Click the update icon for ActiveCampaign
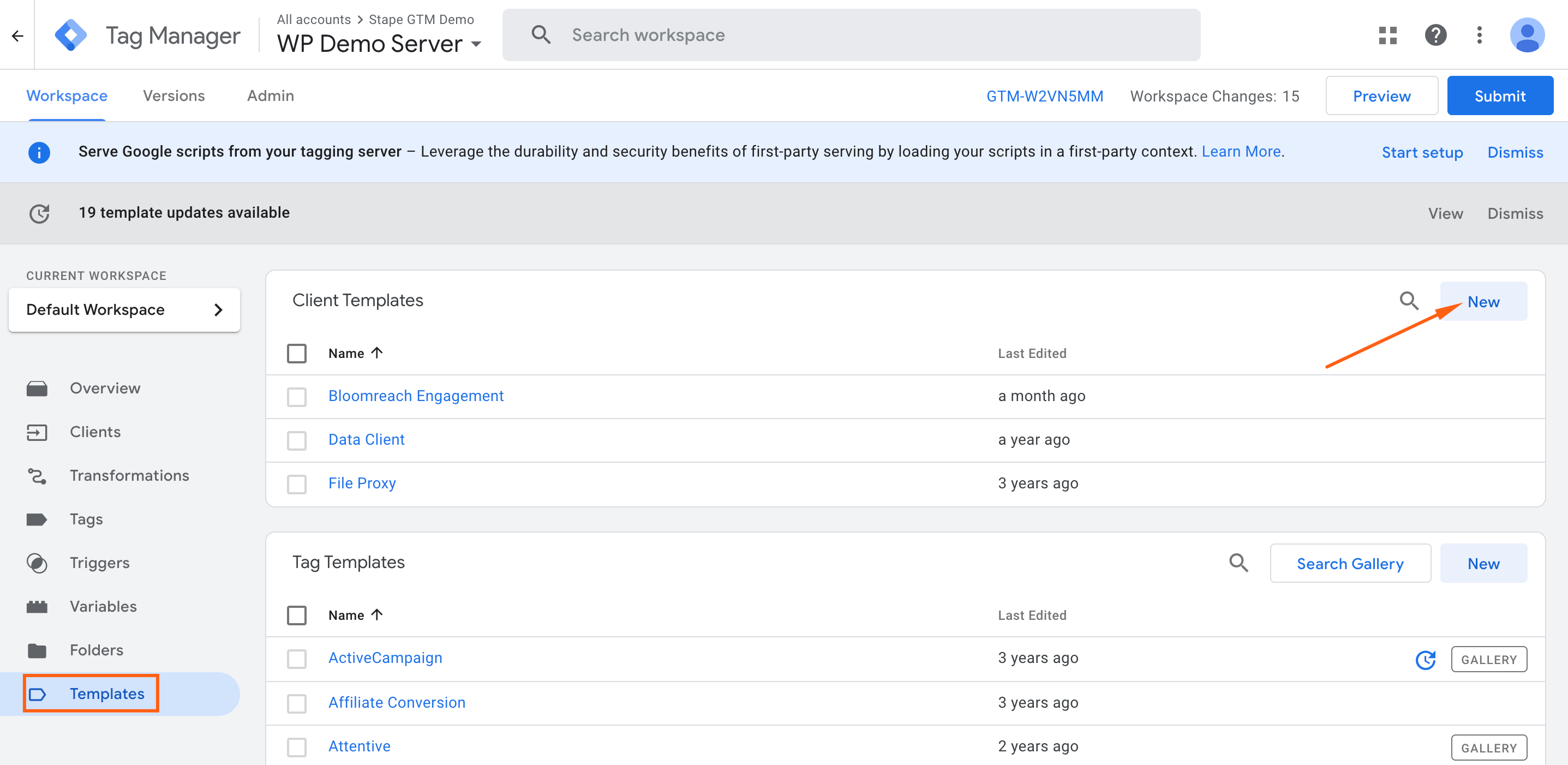Screen dimensions: 1568x765 click(1425, 659)
